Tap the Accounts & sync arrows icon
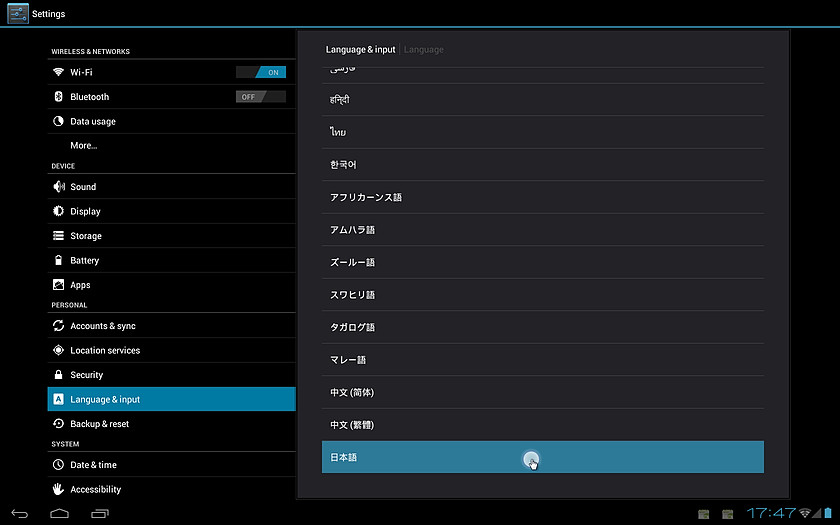The image size is (840, 525). pos(58,326)
